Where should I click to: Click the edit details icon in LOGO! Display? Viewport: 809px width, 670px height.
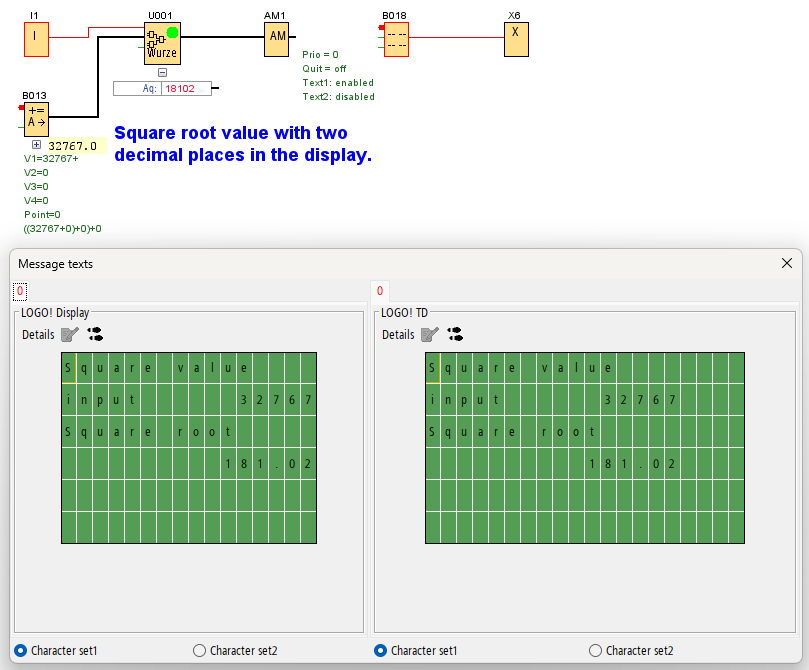[69, 335]
